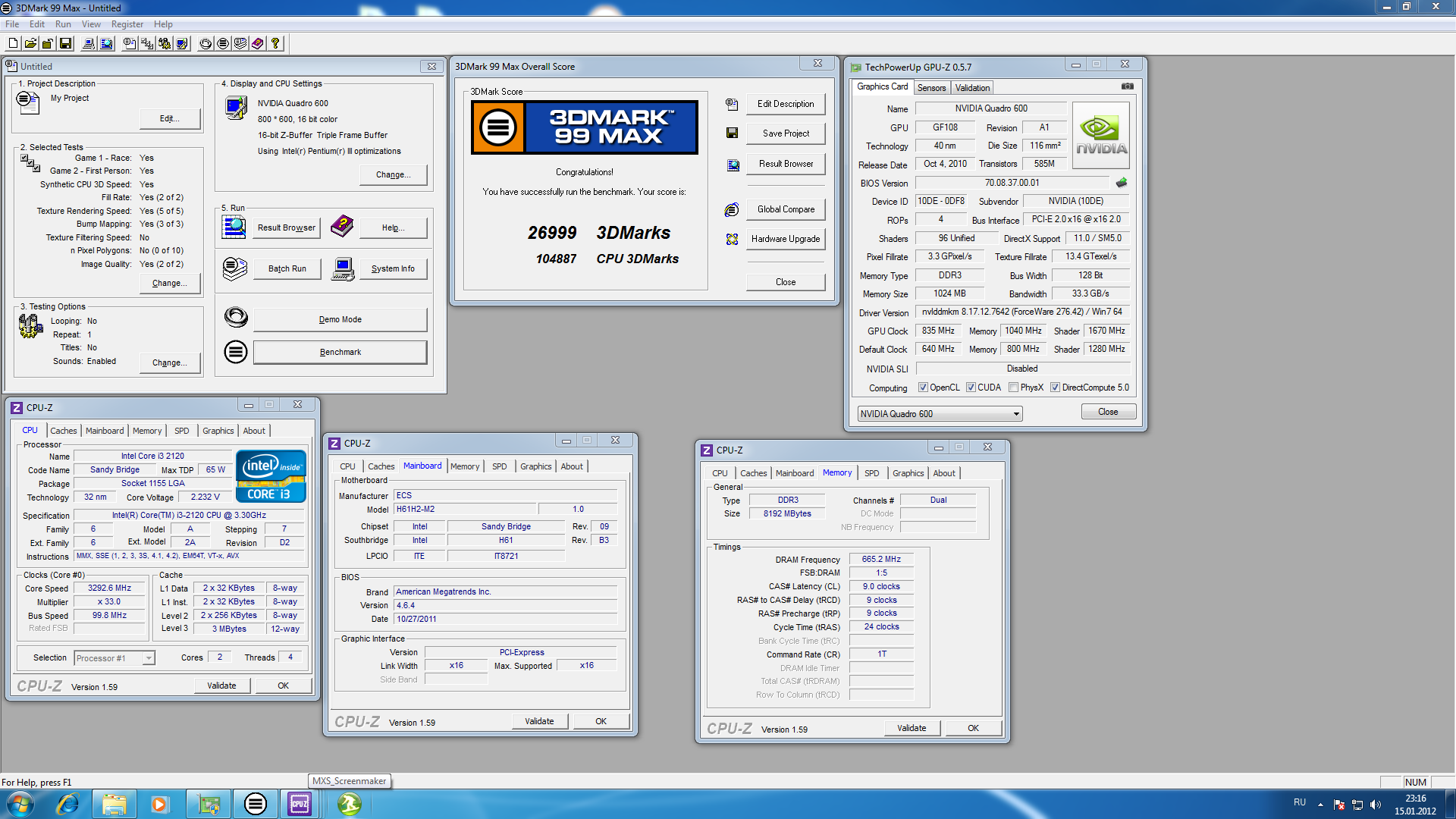Expand the Processor #1 selection dropdown
Image resolution: width=1456 pixels, height=819 pixels.
coord(149,658)
